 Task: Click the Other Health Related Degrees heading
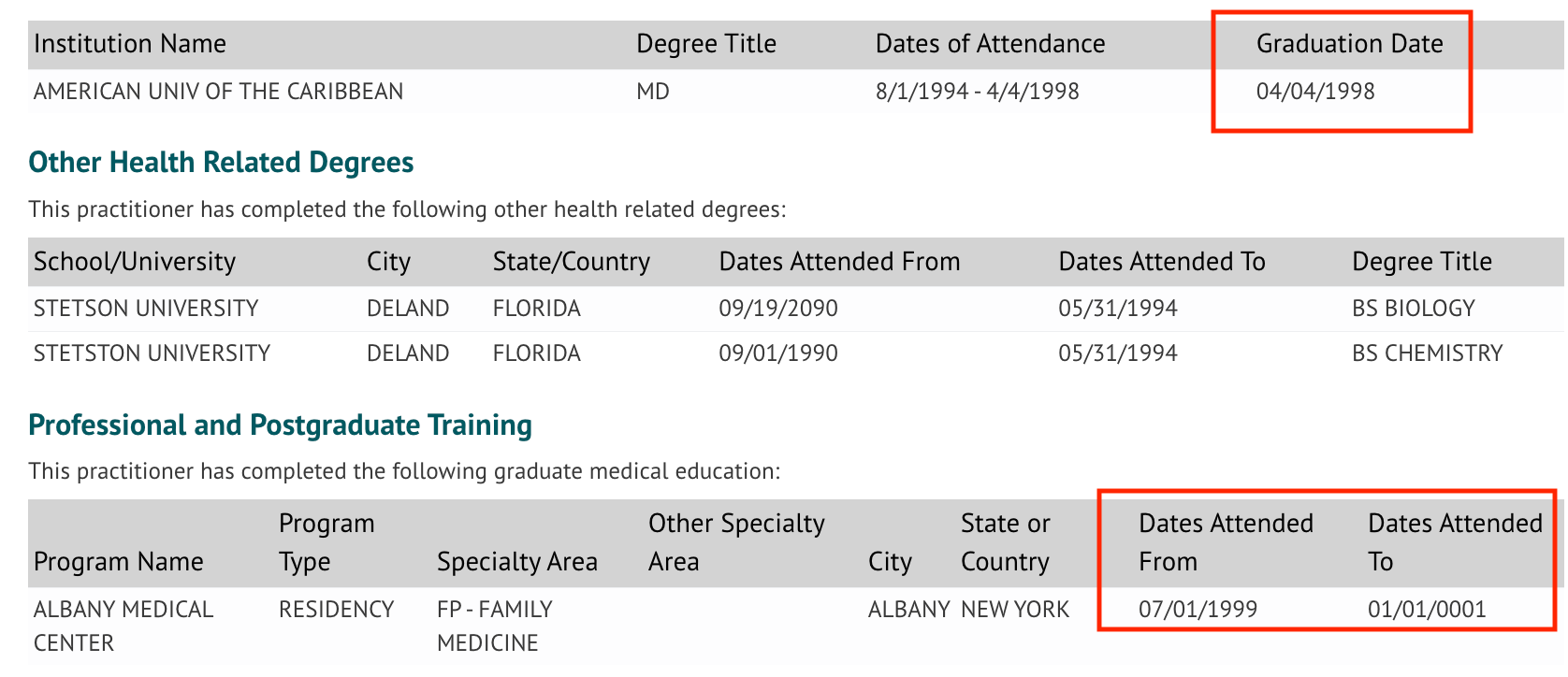pos(221,162)
